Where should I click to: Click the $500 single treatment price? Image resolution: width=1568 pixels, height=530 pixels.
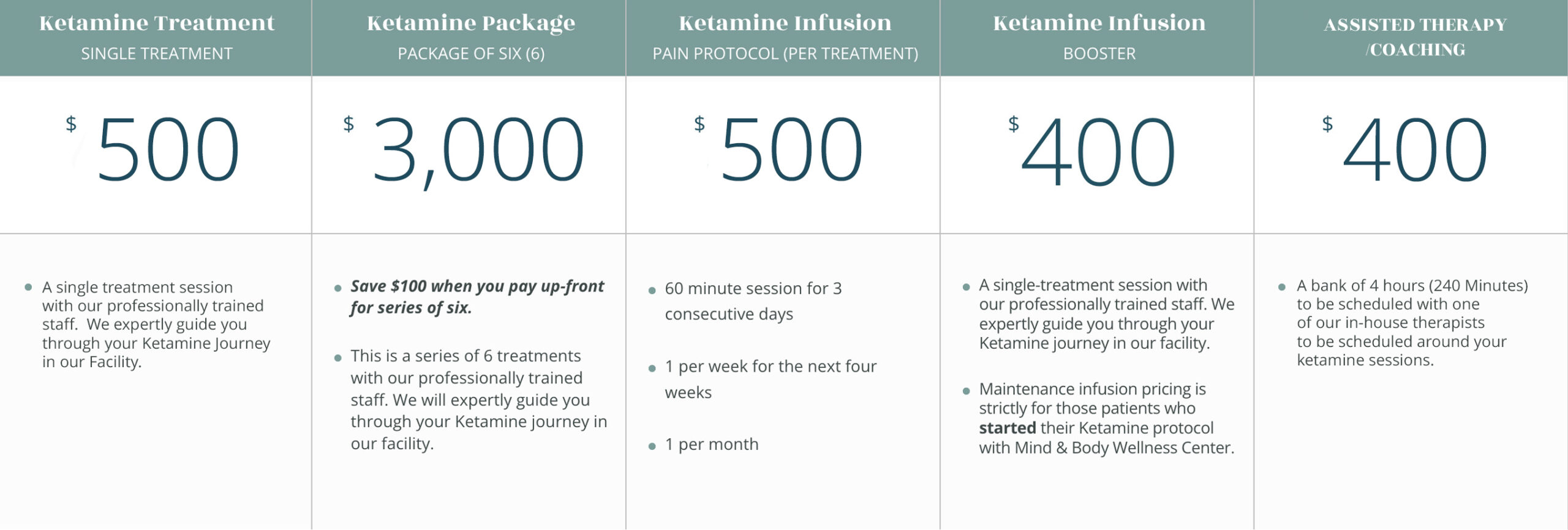[153, 150]
